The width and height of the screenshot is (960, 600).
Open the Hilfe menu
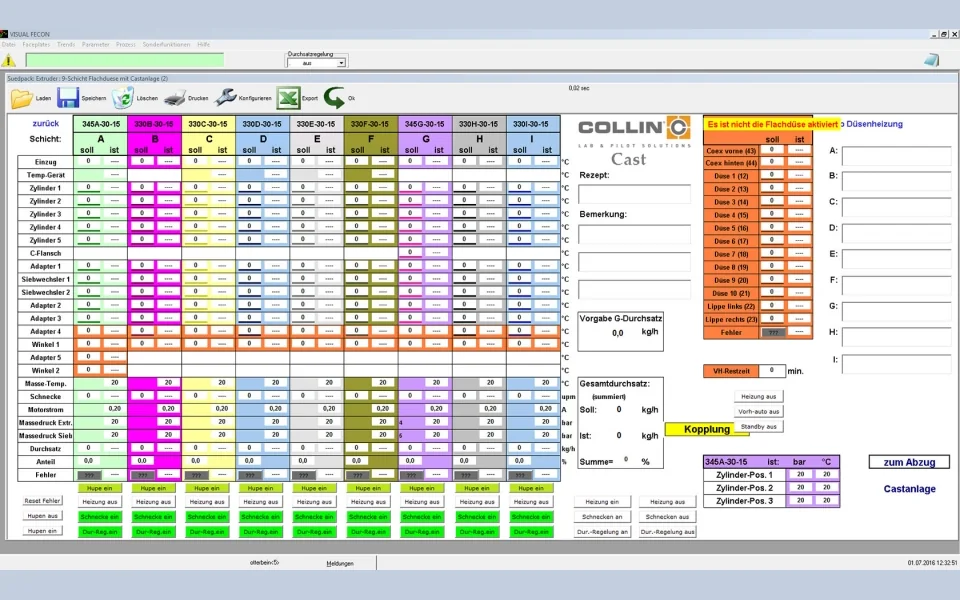(x=204, y=44)
